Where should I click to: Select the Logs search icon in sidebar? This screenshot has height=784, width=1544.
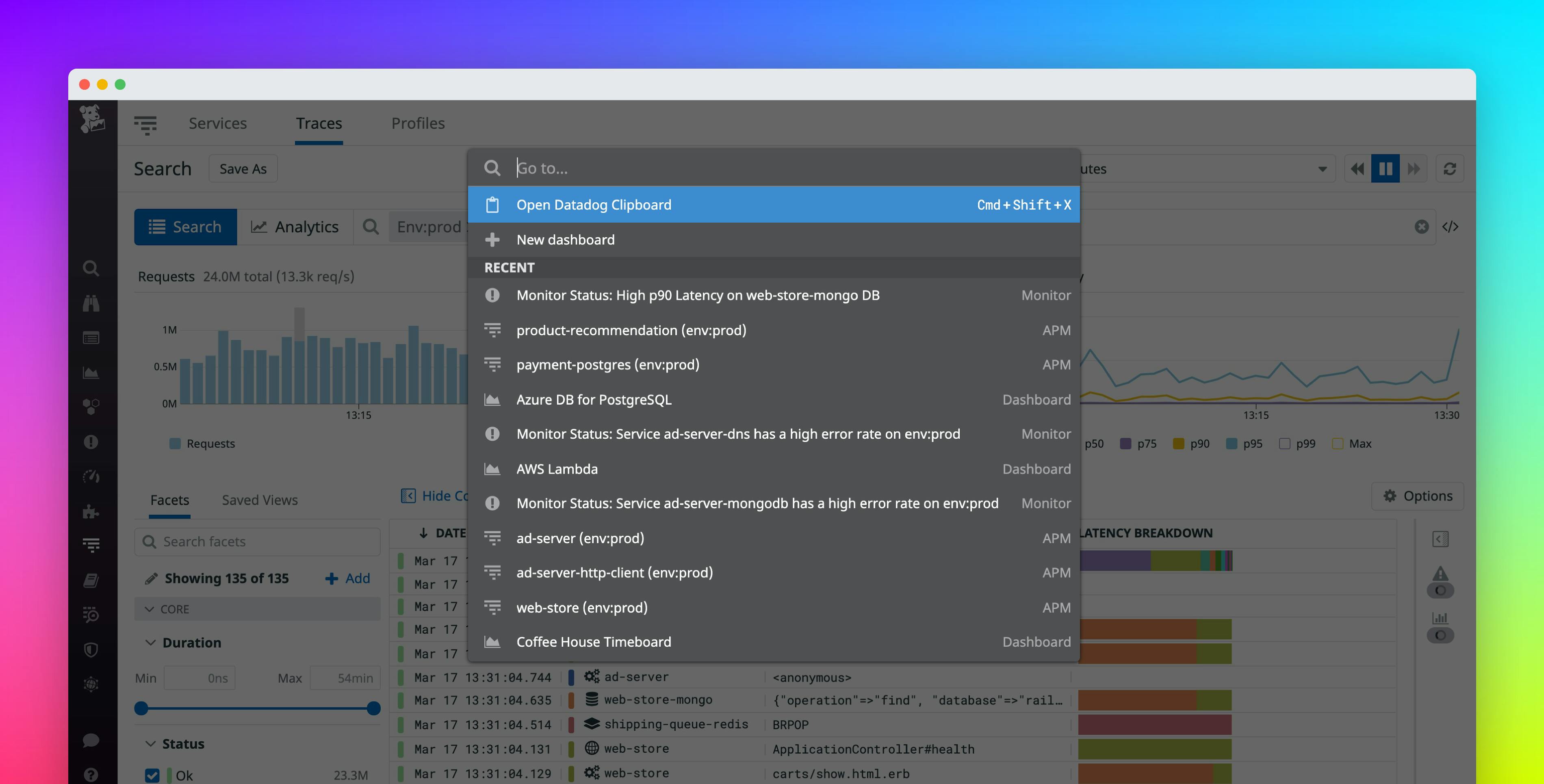(x=91, y=268)
